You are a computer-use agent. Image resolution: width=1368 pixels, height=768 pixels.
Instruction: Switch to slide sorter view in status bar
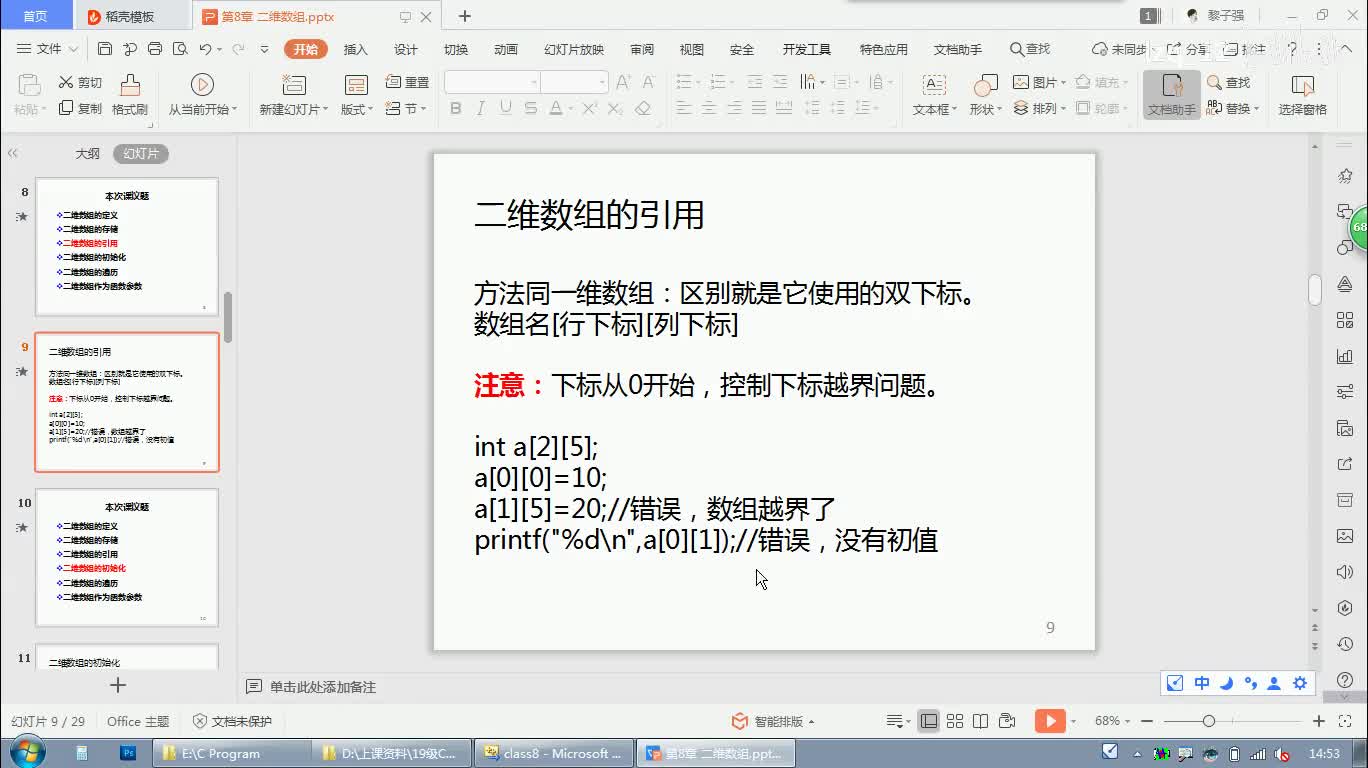955,721
